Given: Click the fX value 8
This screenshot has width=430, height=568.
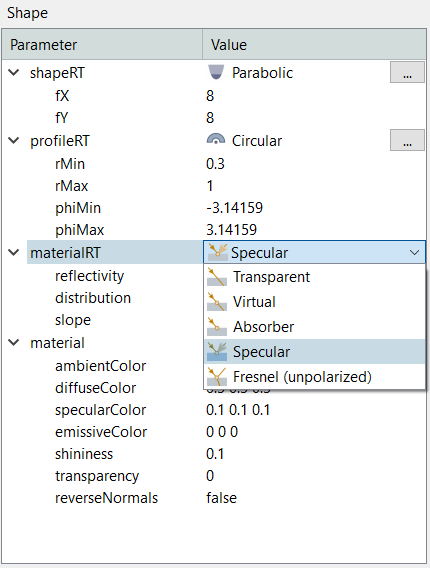Looking at the screenshot, I should [210, 96].
